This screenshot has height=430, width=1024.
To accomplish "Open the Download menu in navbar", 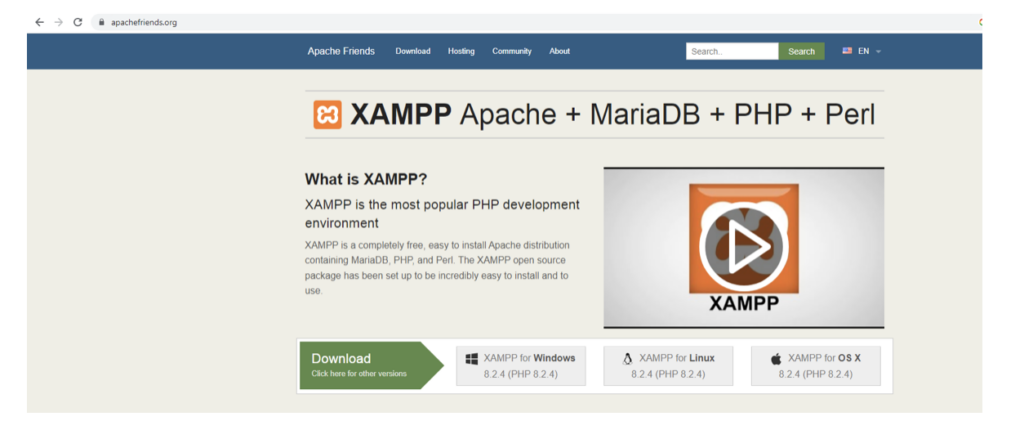I will [x=412, y=51].
